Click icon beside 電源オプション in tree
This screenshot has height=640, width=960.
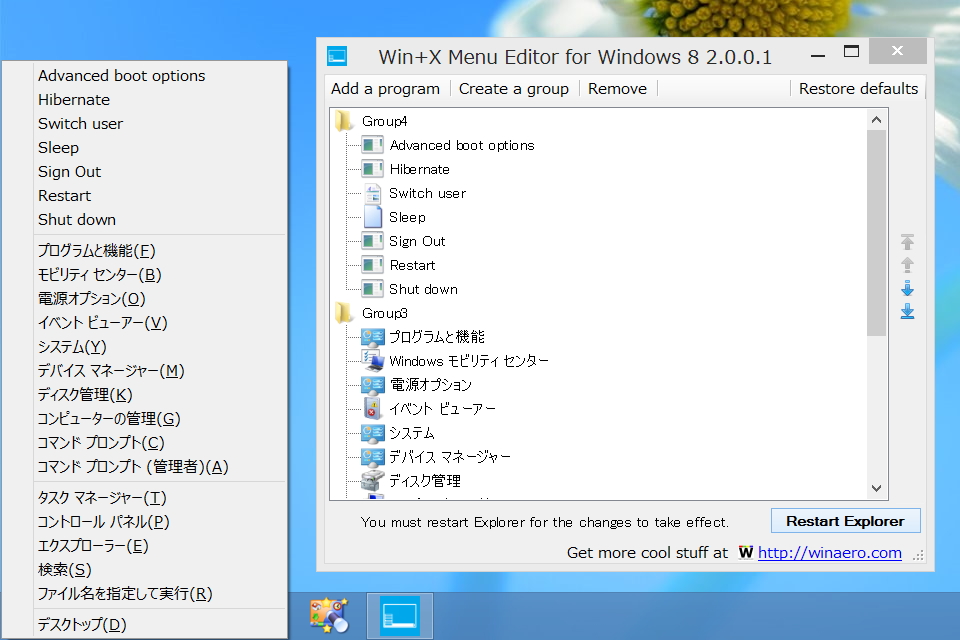pyautogui.click(x=372, y=385)
